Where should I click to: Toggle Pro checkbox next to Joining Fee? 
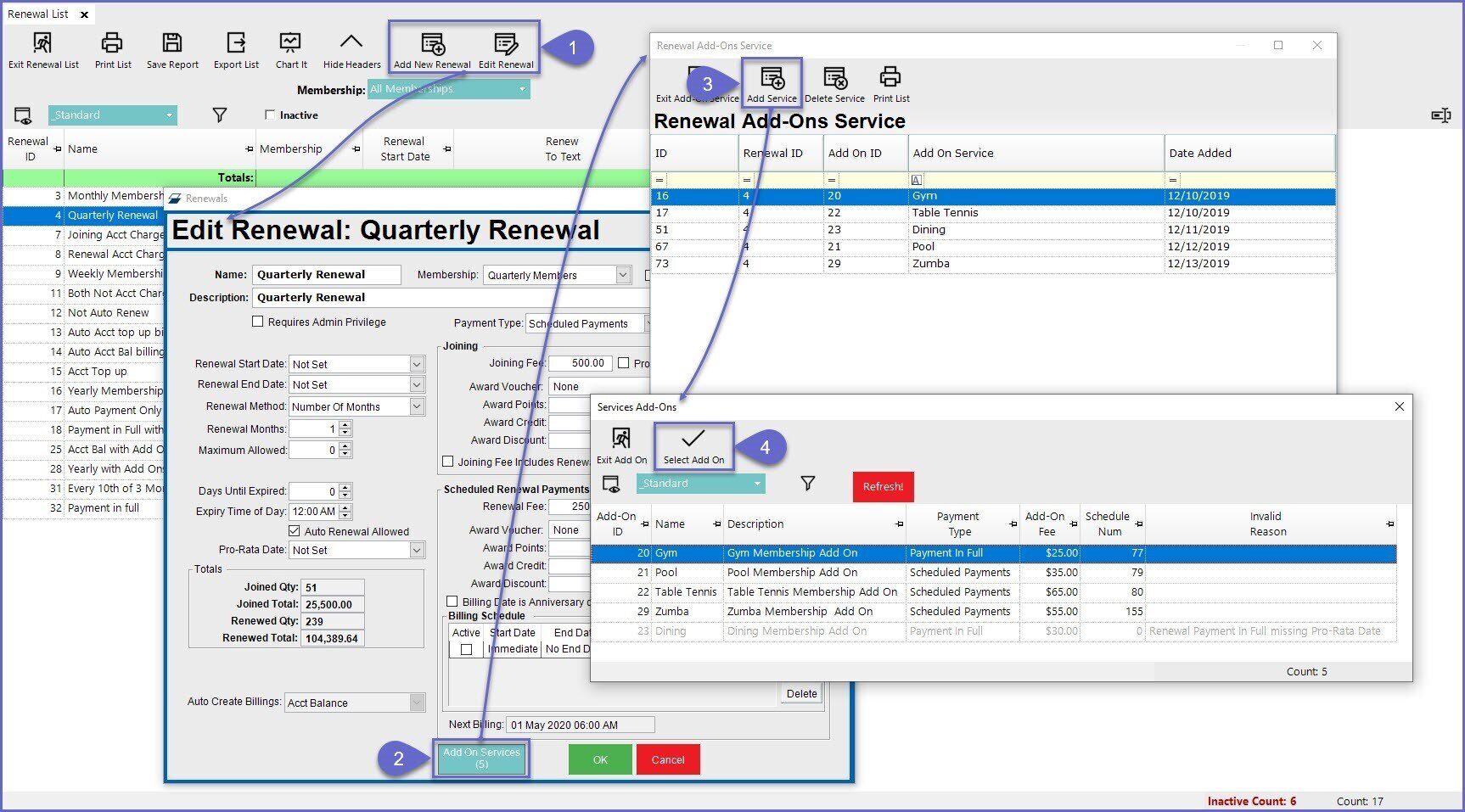[x=624, y=363]
